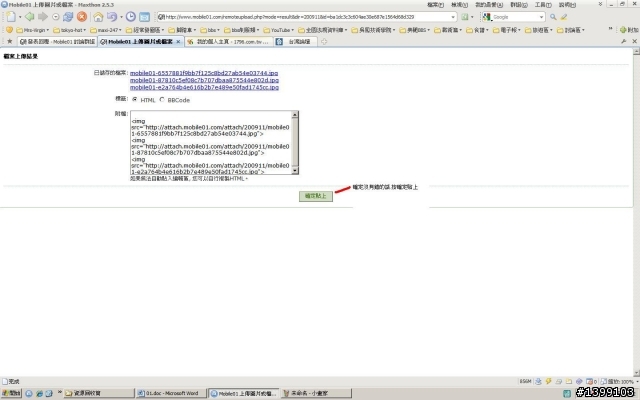Switch to the first Mobile01 討論群組 tab
This screenshot has width=640, height=400.
point(57,42)
